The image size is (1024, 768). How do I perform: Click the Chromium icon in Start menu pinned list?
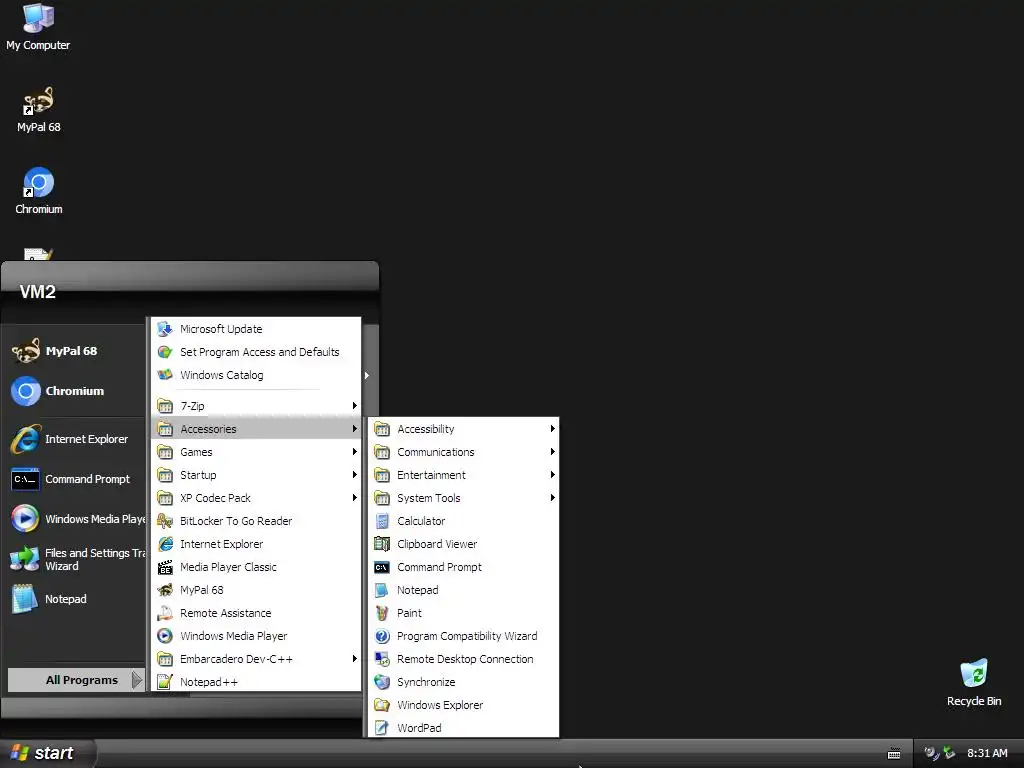[x=25, y=391]
